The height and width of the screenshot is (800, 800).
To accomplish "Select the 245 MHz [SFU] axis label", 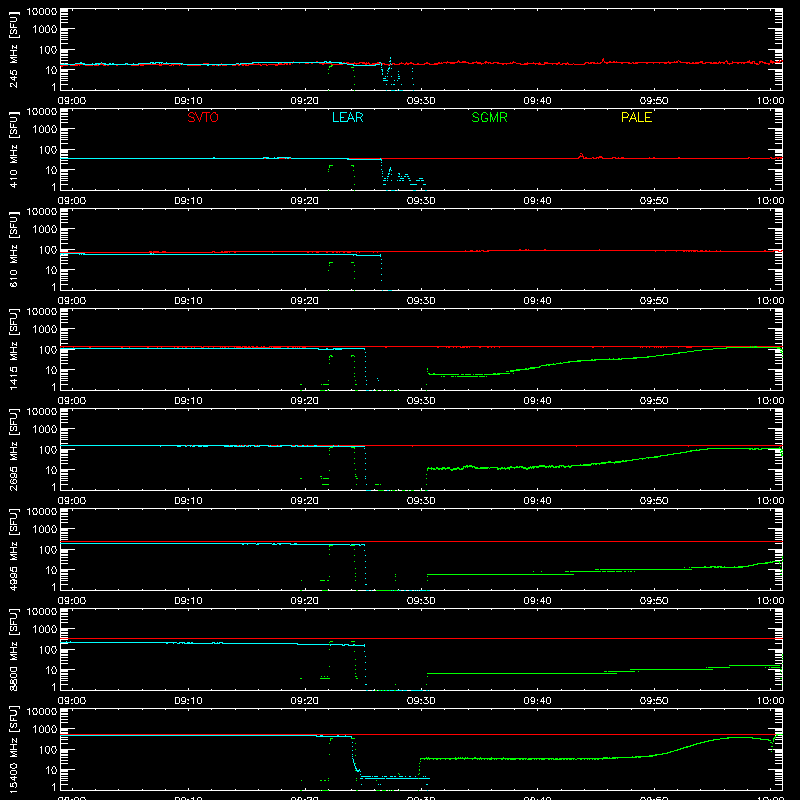I will (13, 49).
